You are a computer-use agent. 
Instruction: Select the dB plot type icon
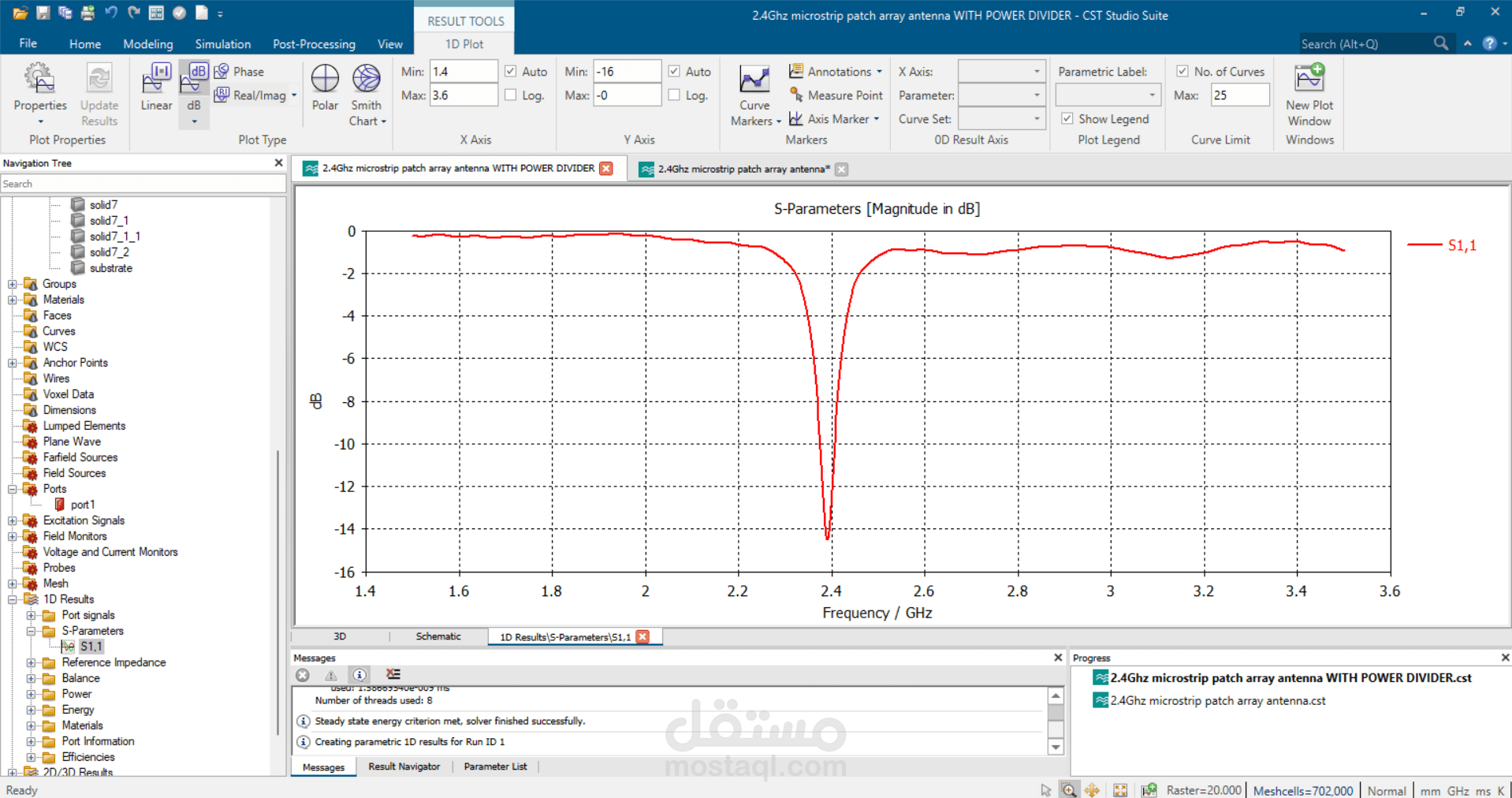[x=194, y=80]
